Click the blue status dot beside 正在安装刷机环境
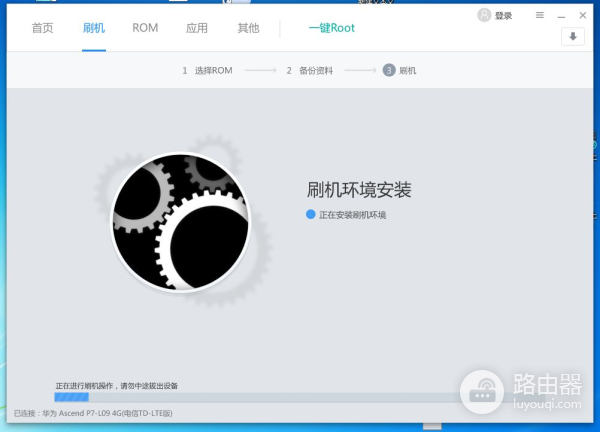The width and height of the screenshot is (600, 432). point(310,214)
